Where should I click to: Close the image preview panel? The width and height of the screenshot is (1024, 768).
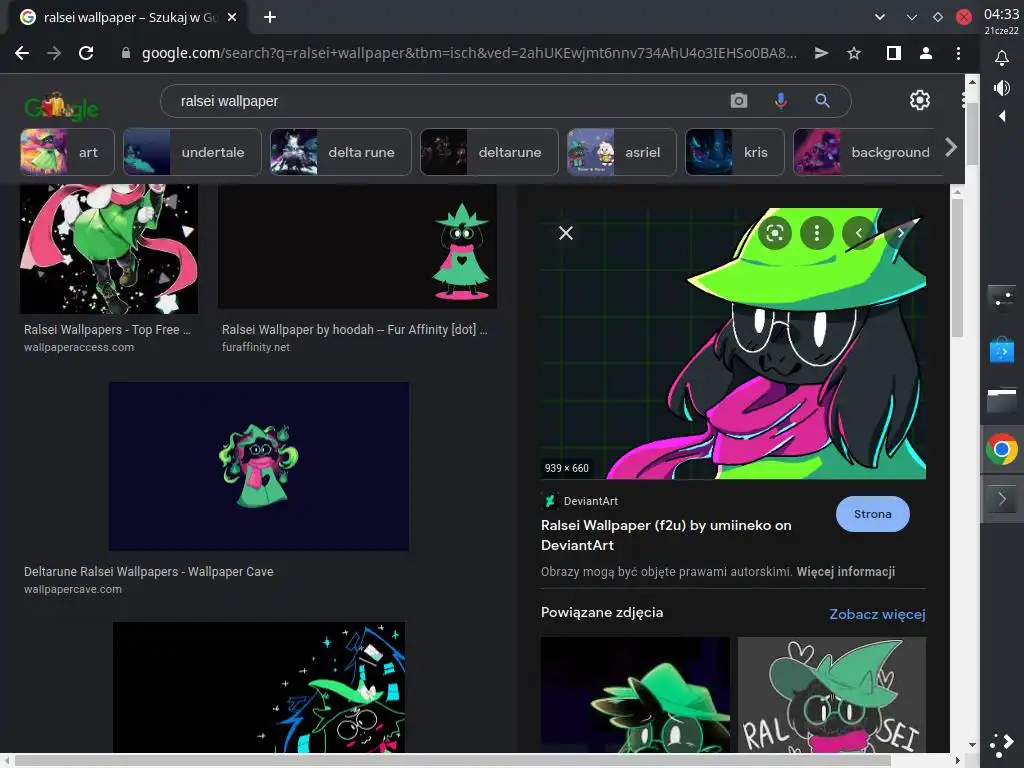[x=566, y=233]
